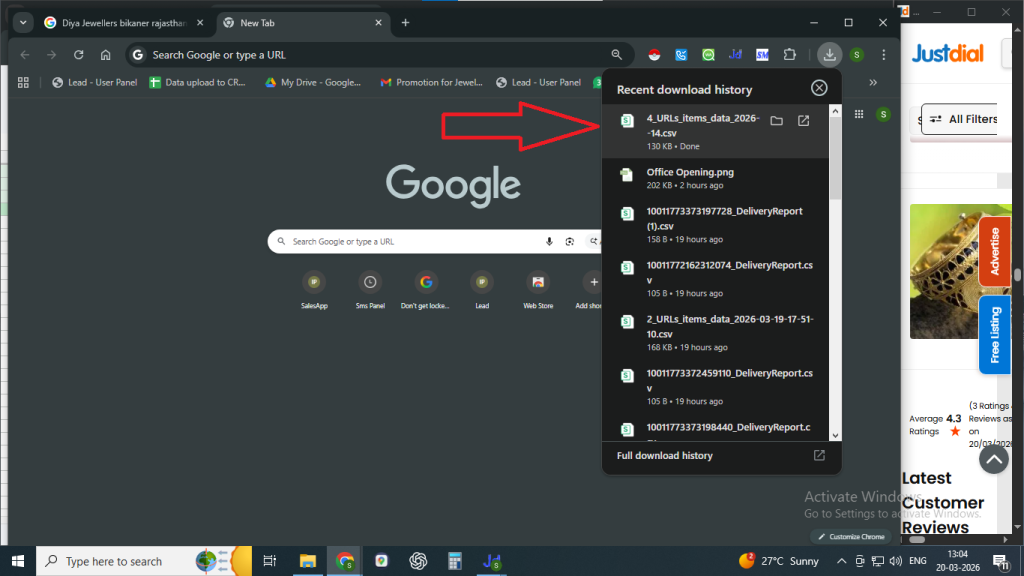1024x576 pixels.
Task: Reload the current page
Action: (x=79, y=55)
